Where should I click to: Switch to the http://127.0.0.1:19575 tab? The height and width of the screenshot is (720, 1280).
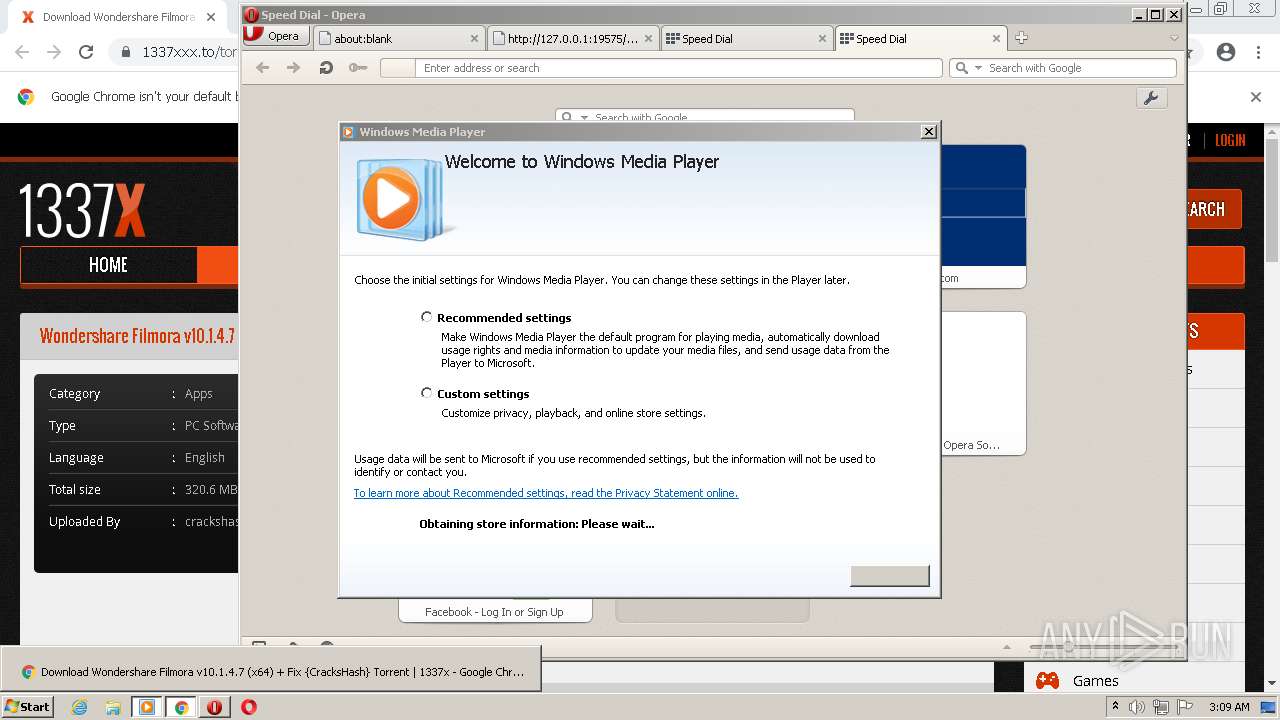coord(574,38)
